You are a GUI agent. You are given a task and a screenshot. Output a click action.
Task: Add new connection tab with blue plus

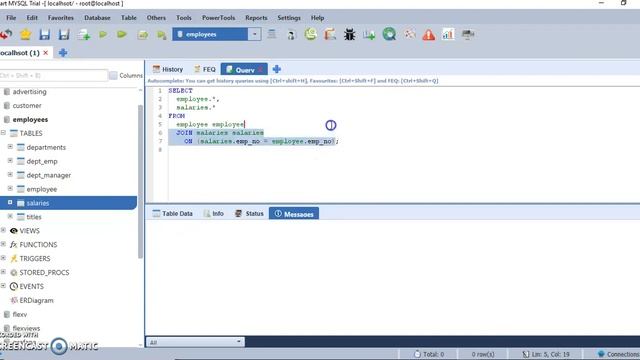tap(63, 53)
